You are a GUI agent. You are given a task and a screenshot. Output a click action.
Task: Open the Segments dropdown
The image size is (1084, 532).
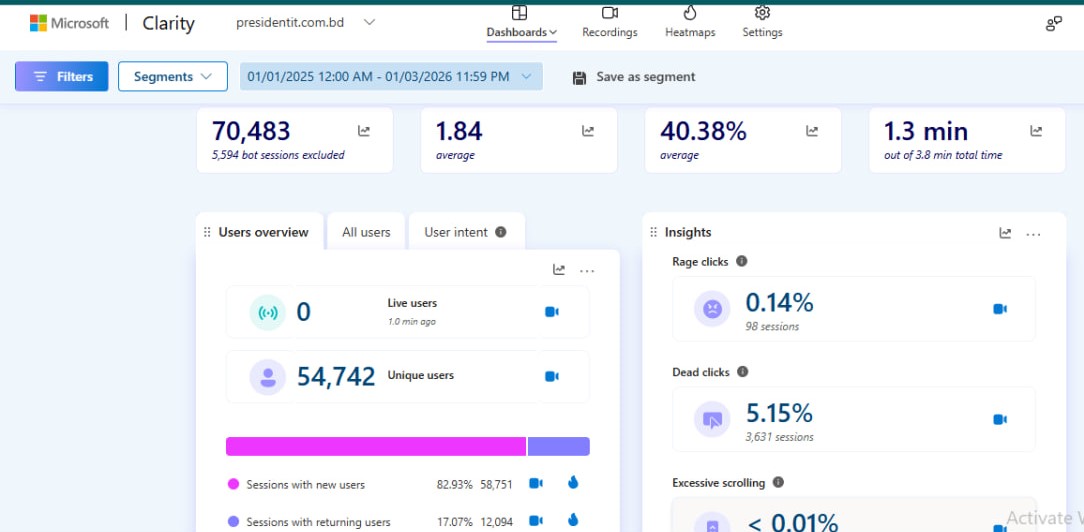(x=173, y=77)
